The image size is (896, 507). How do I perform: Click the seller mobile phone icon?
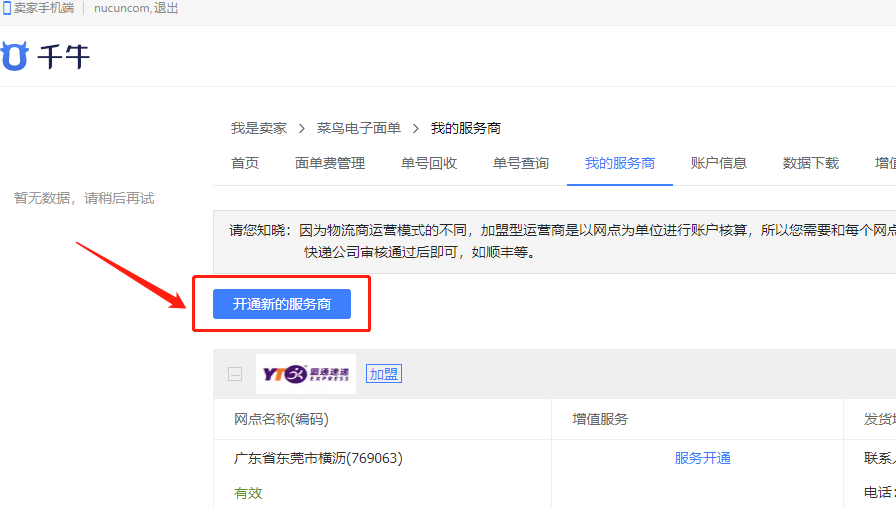click(6, 8)
